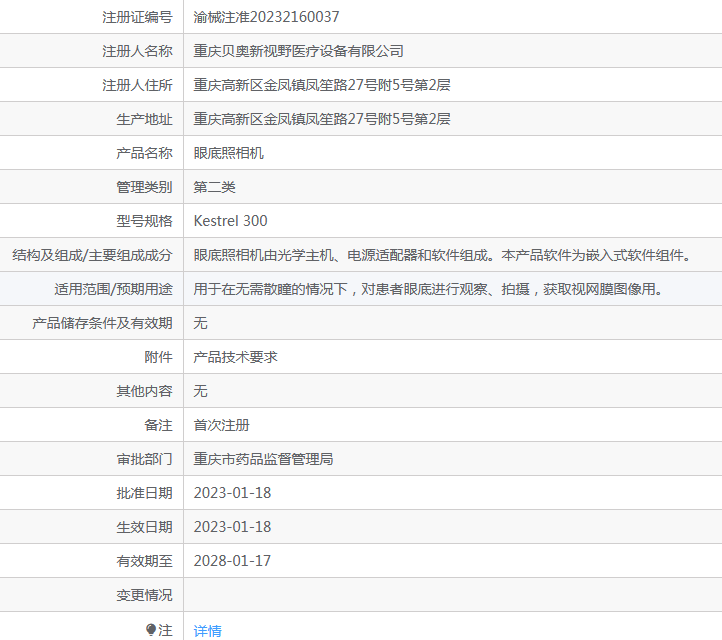Click the 产品储存条件及有效期 label
The image size is (722, 640).
click(x=102, y=323)
